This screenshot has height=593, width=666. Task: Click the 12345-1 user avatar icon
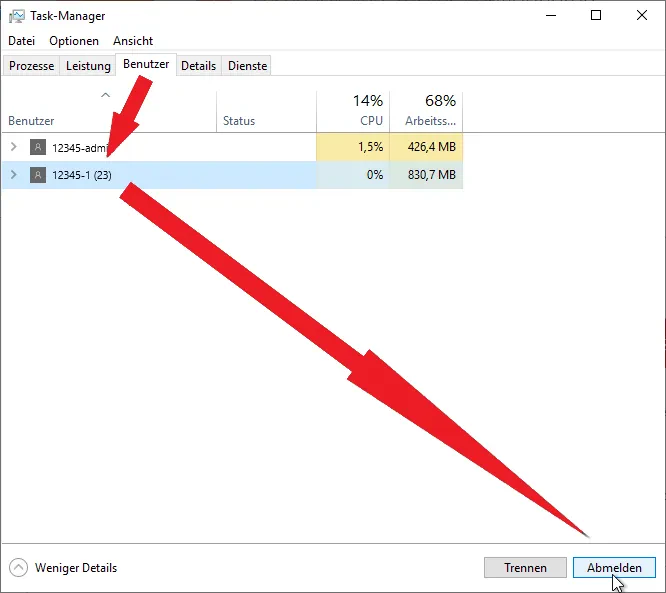click(38, 175)
